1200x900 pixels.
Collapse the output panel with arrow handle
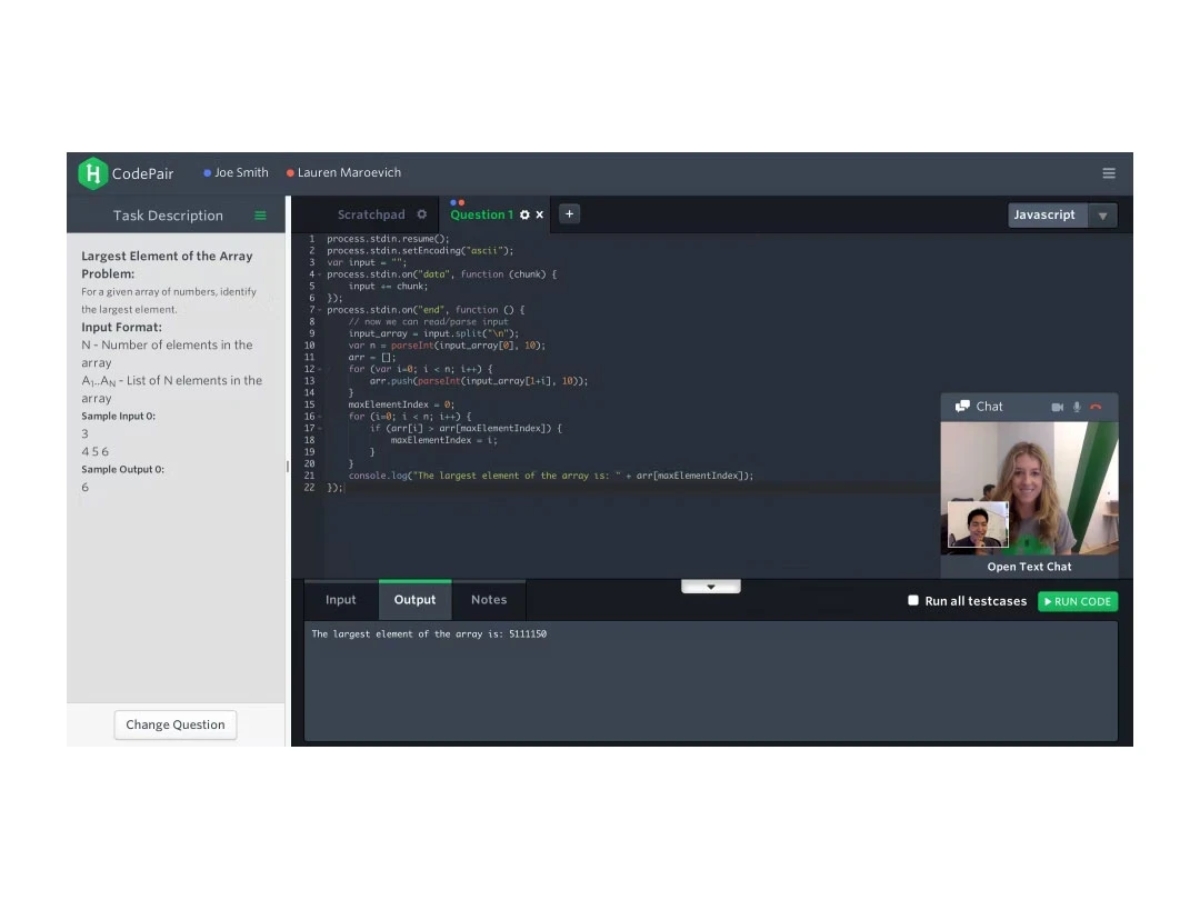711,586
